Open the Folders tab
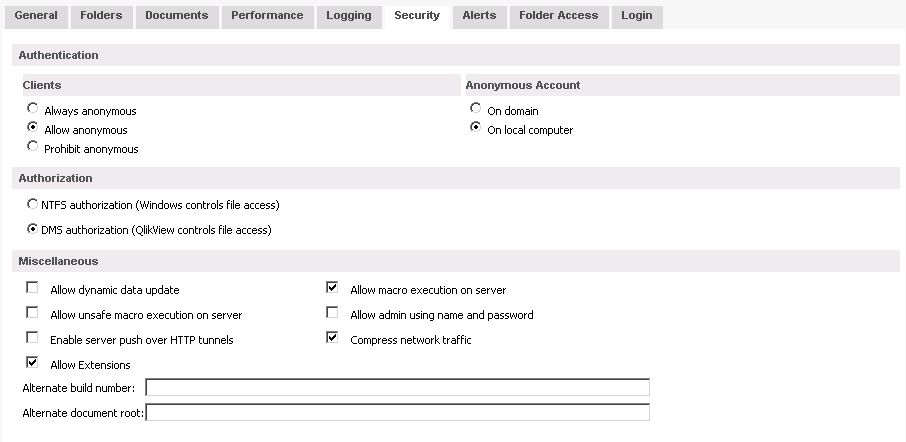This screenshot has height=442, width=906. point(101,16)
